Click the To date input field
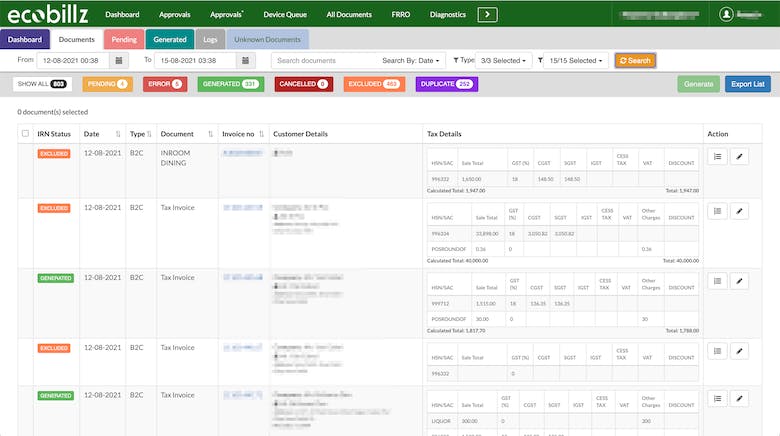Screen dimensions: 780x436 [195, 60]
